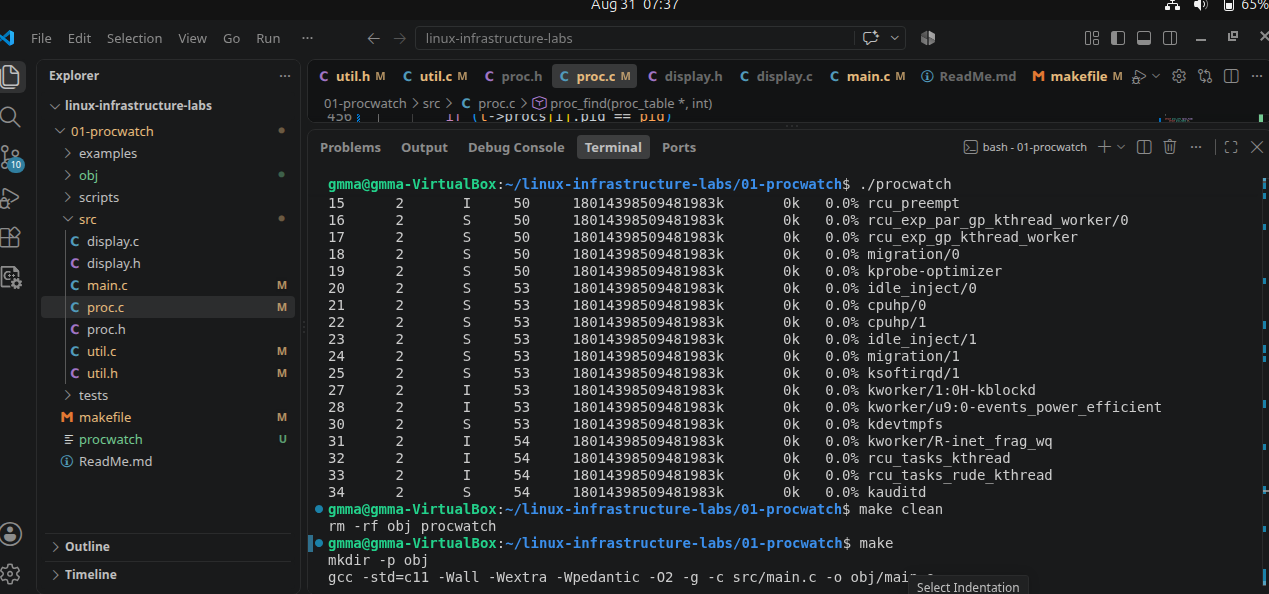The width and height of the screenshot is (1269, 594).
Task: Click the command center search box
Action: click(636, 38)
